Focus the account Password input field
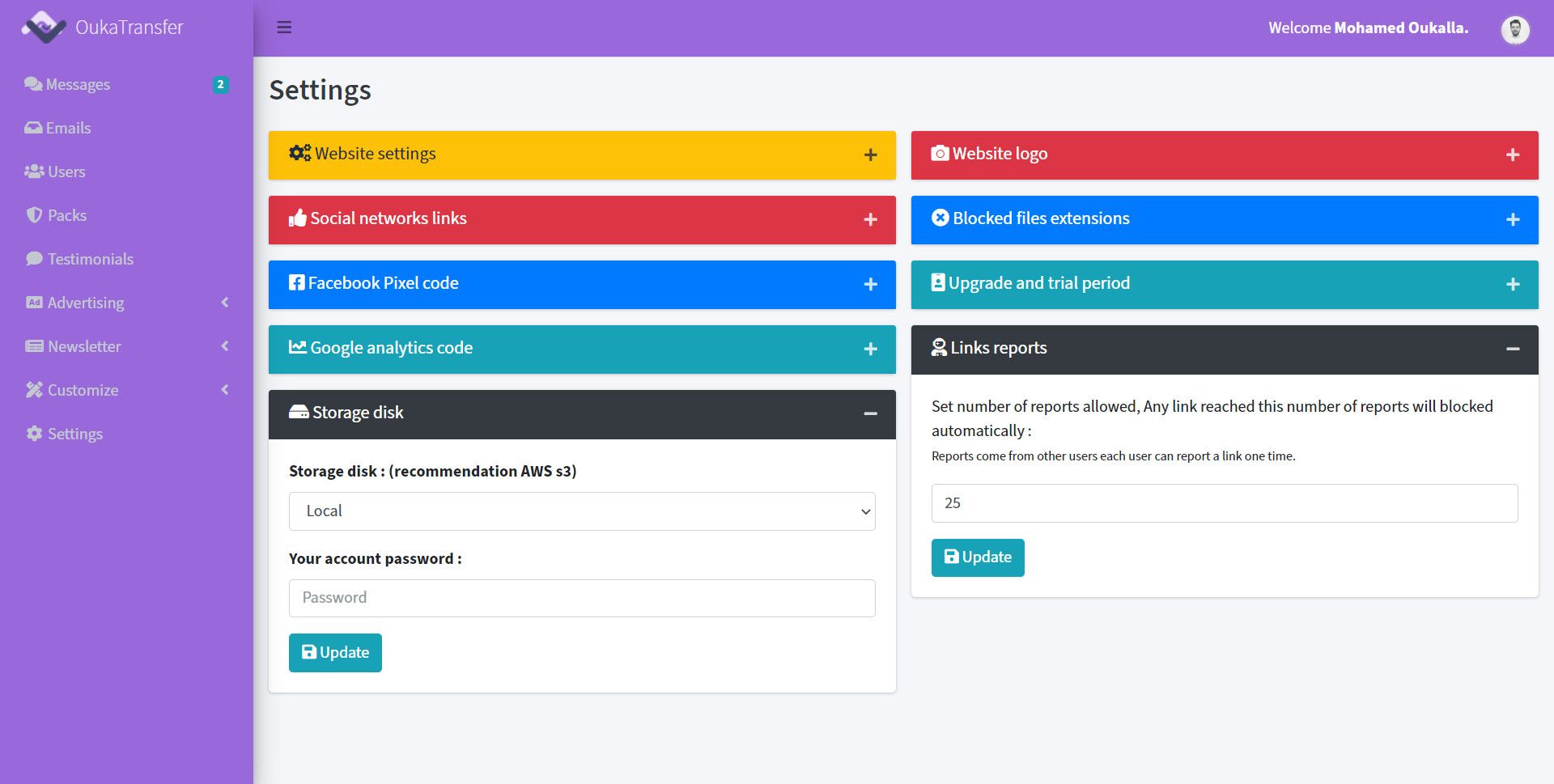The width and height of the screenshot is (1554, 784). (582, 598)
